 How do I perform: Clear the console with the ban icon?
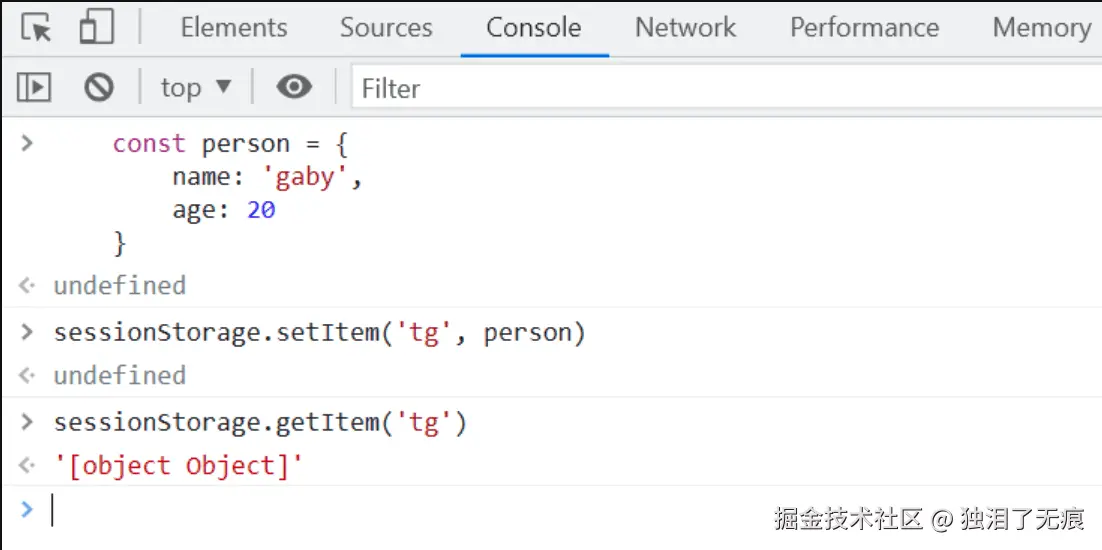coord(99,88)
